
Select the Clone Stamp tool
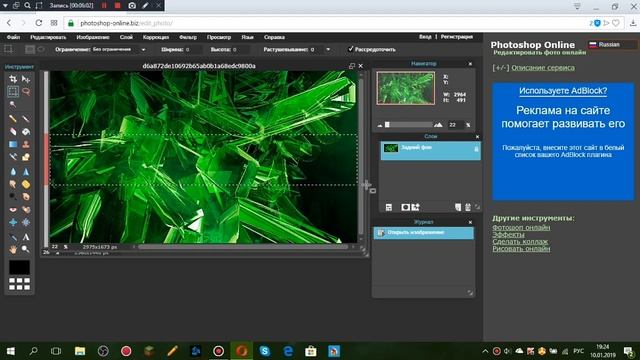[x=26, y=144]
